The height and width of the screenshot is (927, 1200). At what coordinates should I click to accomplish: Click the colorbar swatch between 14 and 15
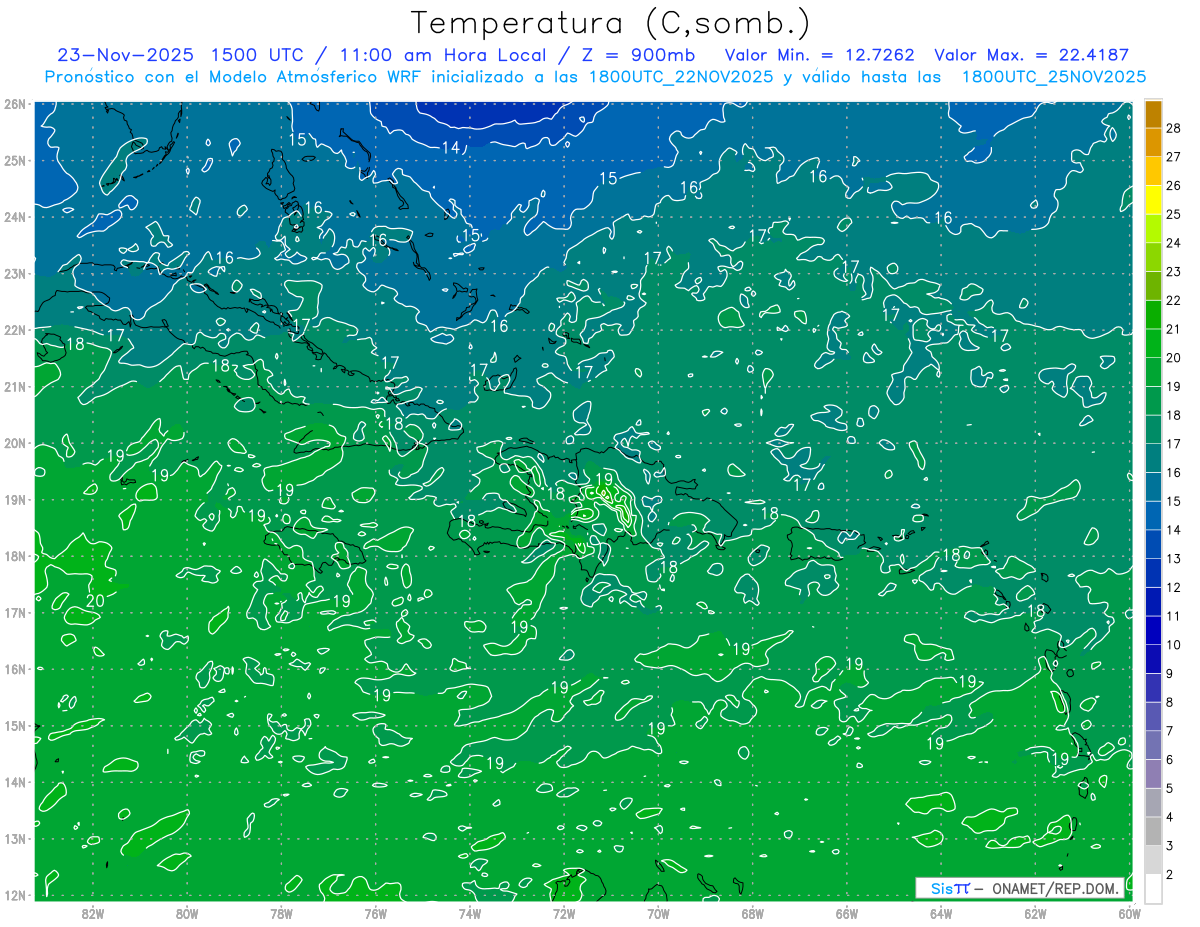tap(1154, 515)
